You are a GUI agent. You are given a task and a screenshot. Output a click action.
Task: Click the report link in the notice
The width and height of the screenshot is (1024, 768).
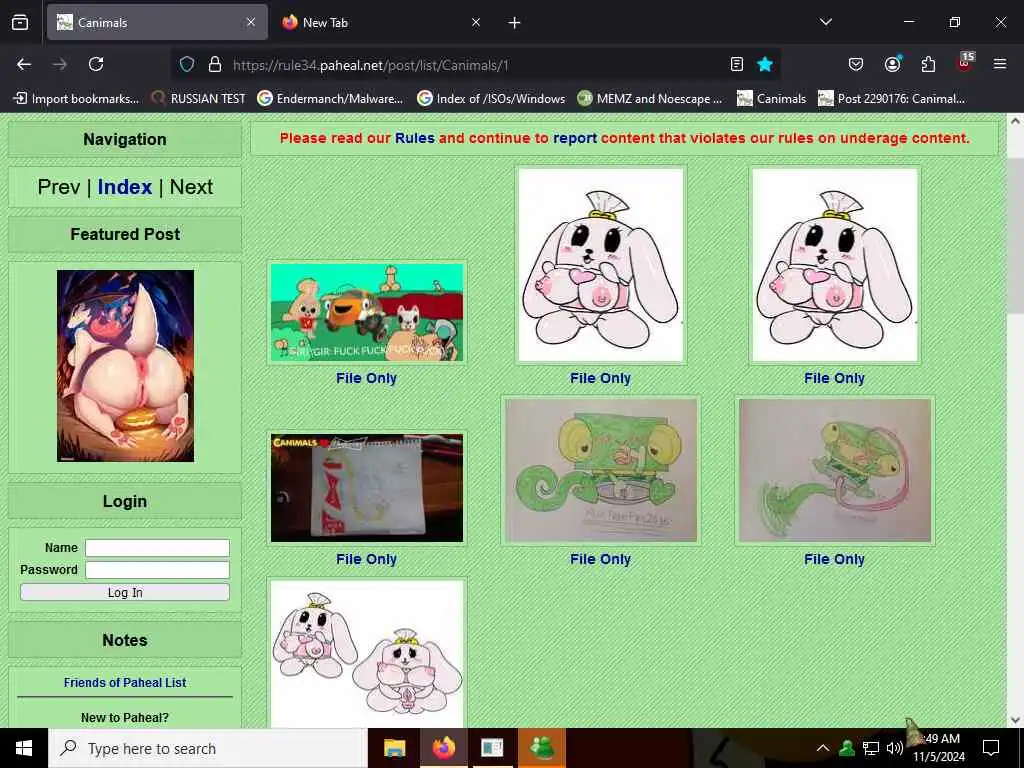[575, 138]
